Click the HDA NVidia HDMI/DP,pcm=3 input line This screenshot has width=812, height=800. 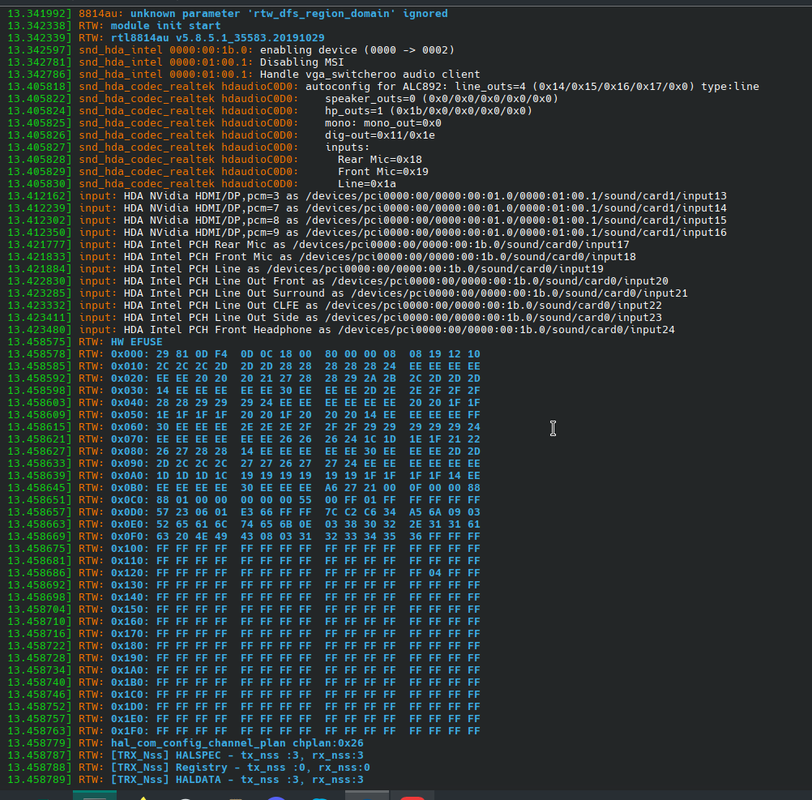point(367,196)
